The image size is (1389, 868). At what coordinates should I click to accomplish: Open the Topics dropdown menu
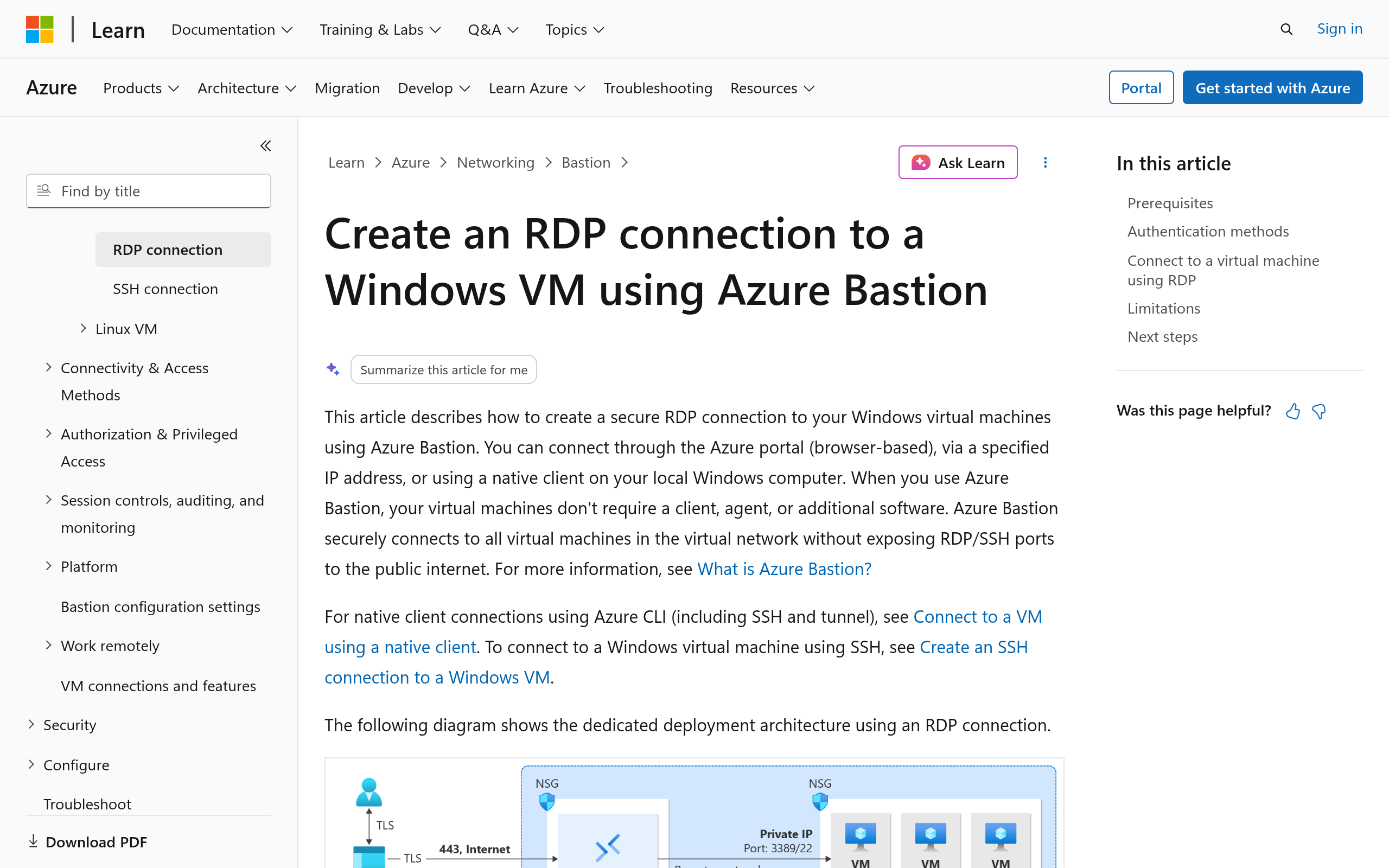pos(575,29)
